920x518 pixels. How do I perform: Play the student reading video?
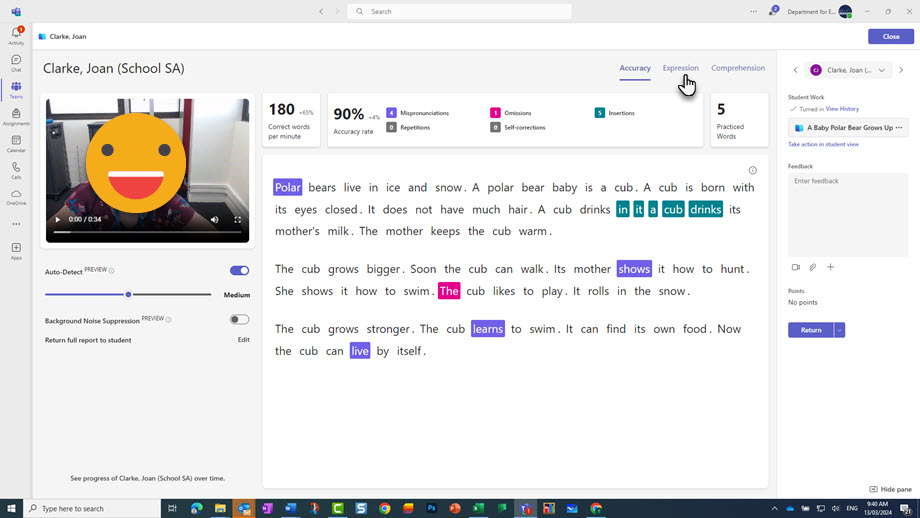tap(58, 219)
